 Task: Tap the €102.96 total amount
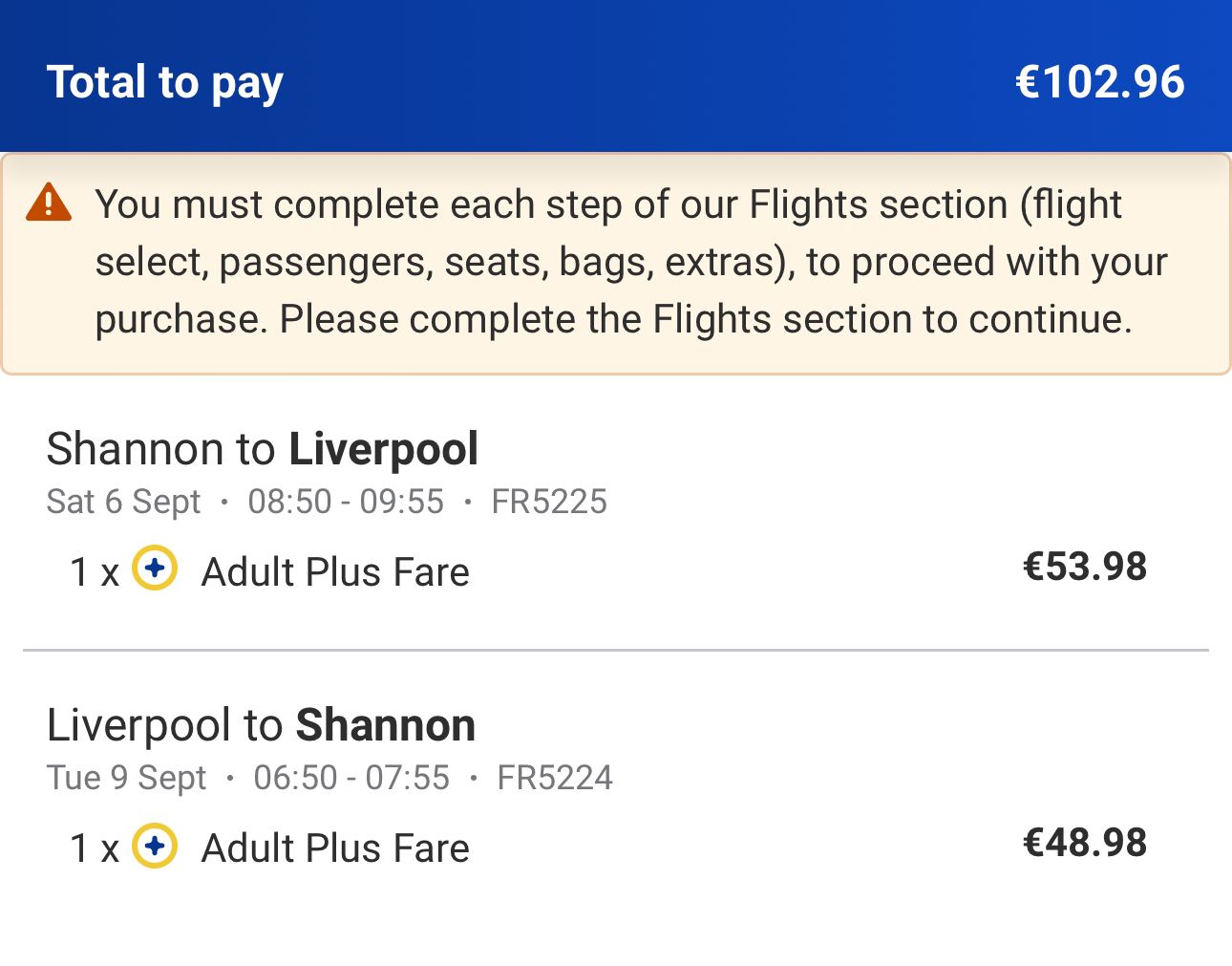click(x=1100, y=81)
